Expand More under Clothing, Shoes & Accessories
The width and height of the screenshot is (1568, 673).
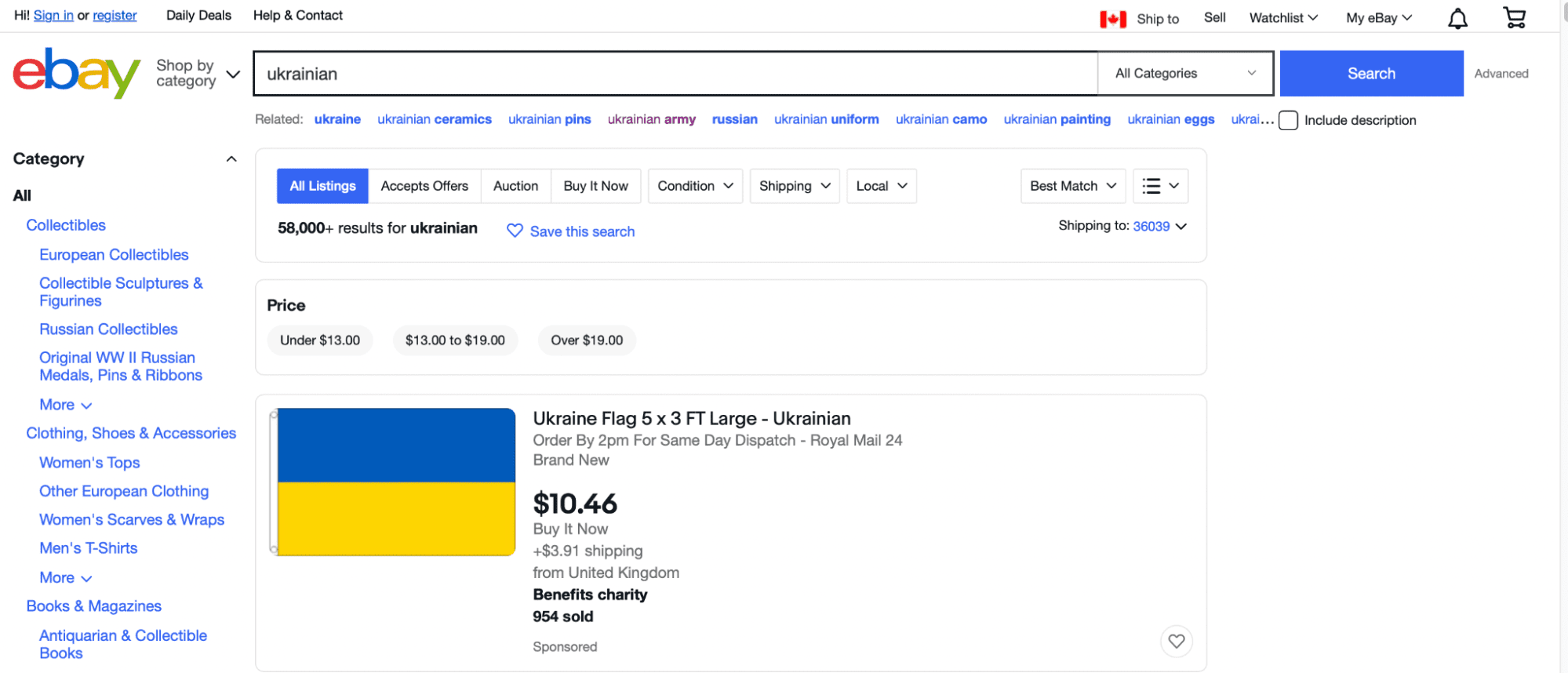pos(66,577)
